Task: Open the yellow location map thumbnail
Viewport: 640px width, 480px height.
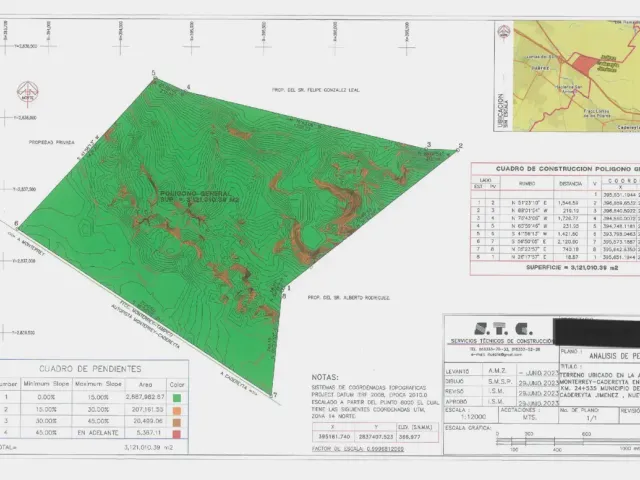Action: (x=576, y=76)
